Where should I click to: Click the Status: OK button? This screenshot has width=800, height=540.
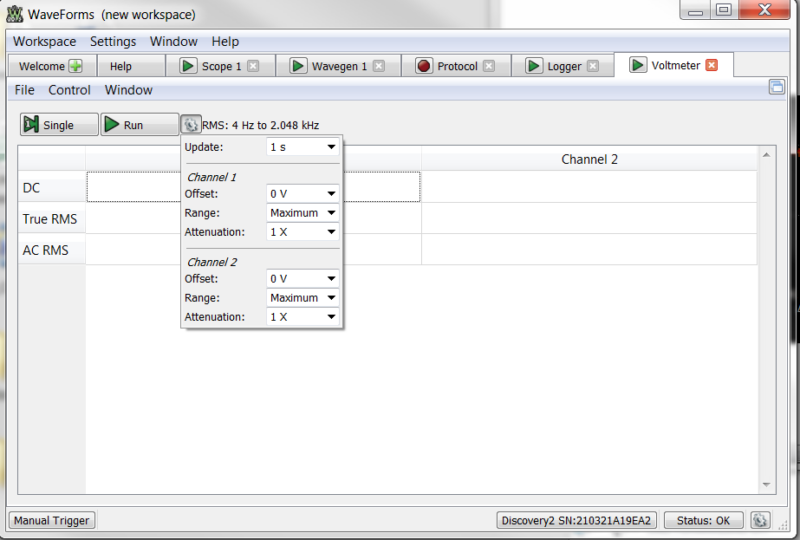tap(703, 520)
